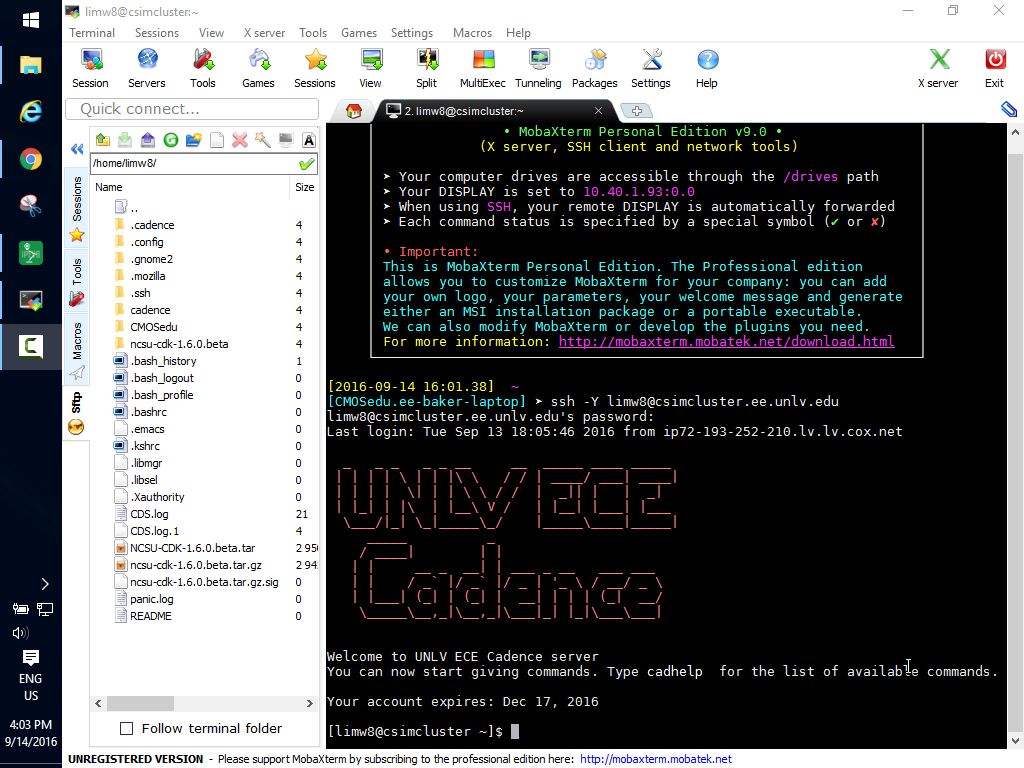This screenshot has height=768, width=1024.
Task: Open the Tunneling tool
Action: (538, 67)
